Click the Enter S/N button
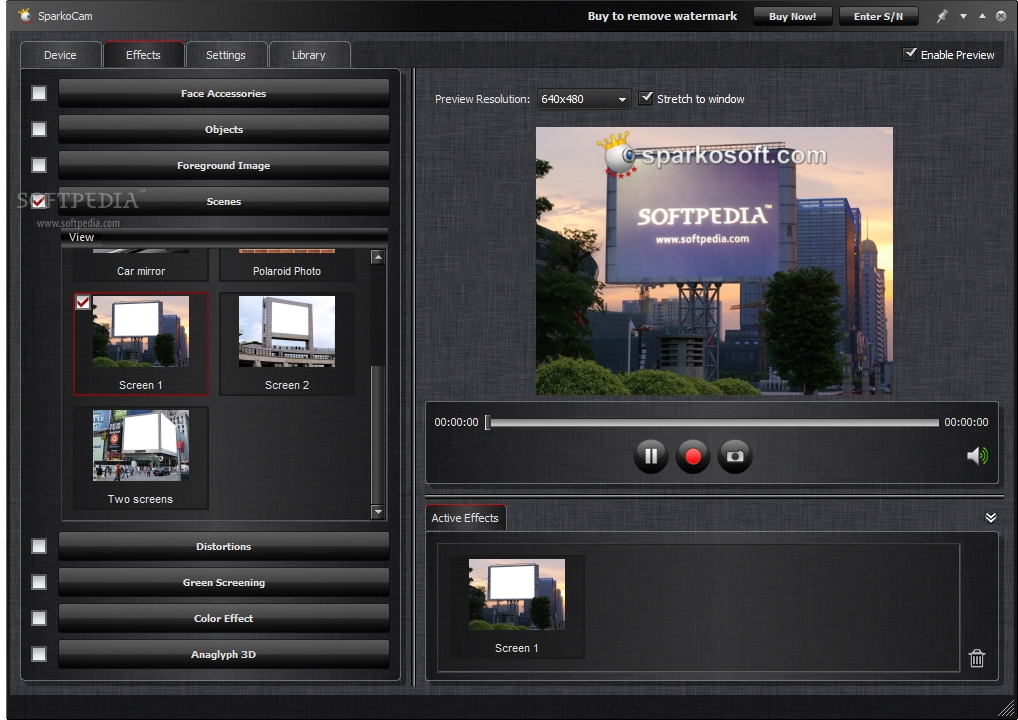The width and height of the screenshot is (1018, 720). 878,16
